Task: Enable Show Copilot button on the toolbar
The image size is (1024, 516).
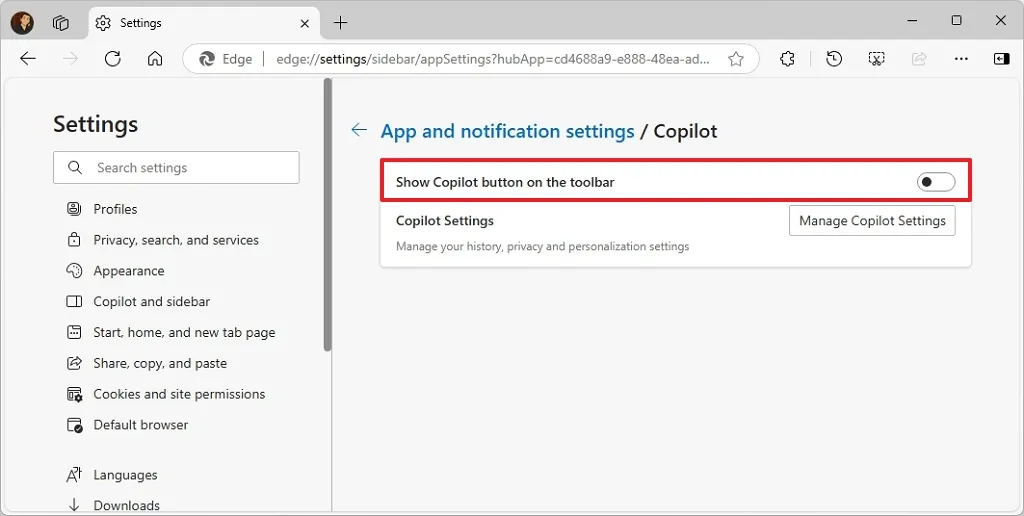Action: pyautogui.click(x=936, y=182)
